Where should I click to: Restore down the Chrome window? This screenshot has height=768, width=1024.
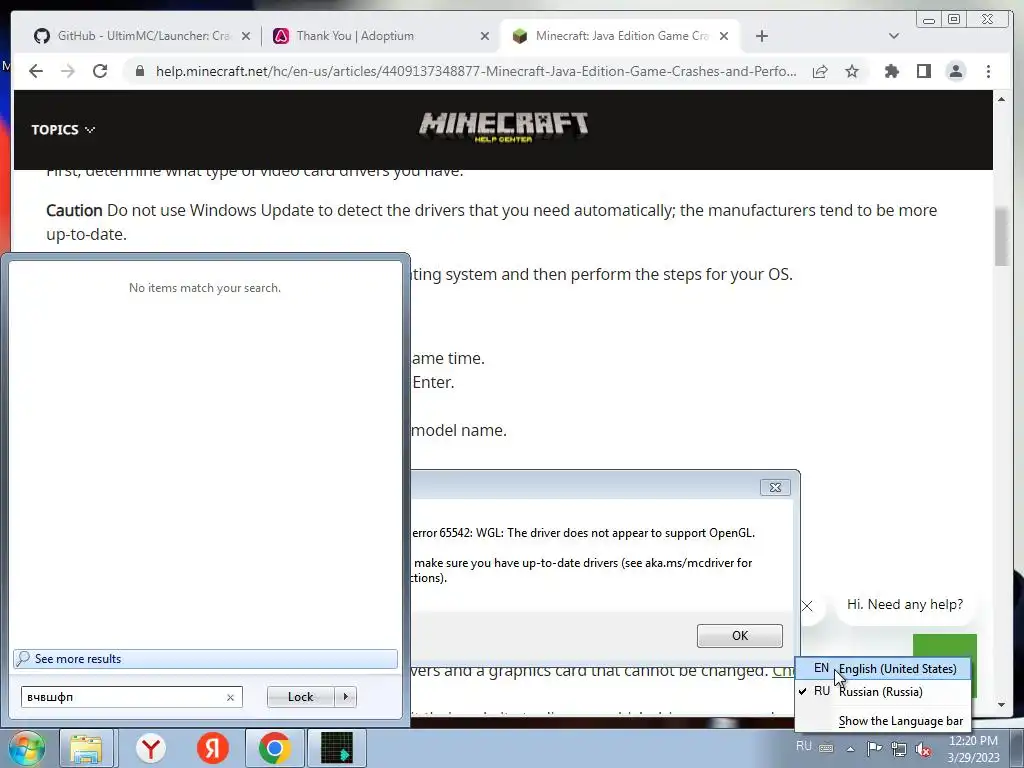click(954, 20)
